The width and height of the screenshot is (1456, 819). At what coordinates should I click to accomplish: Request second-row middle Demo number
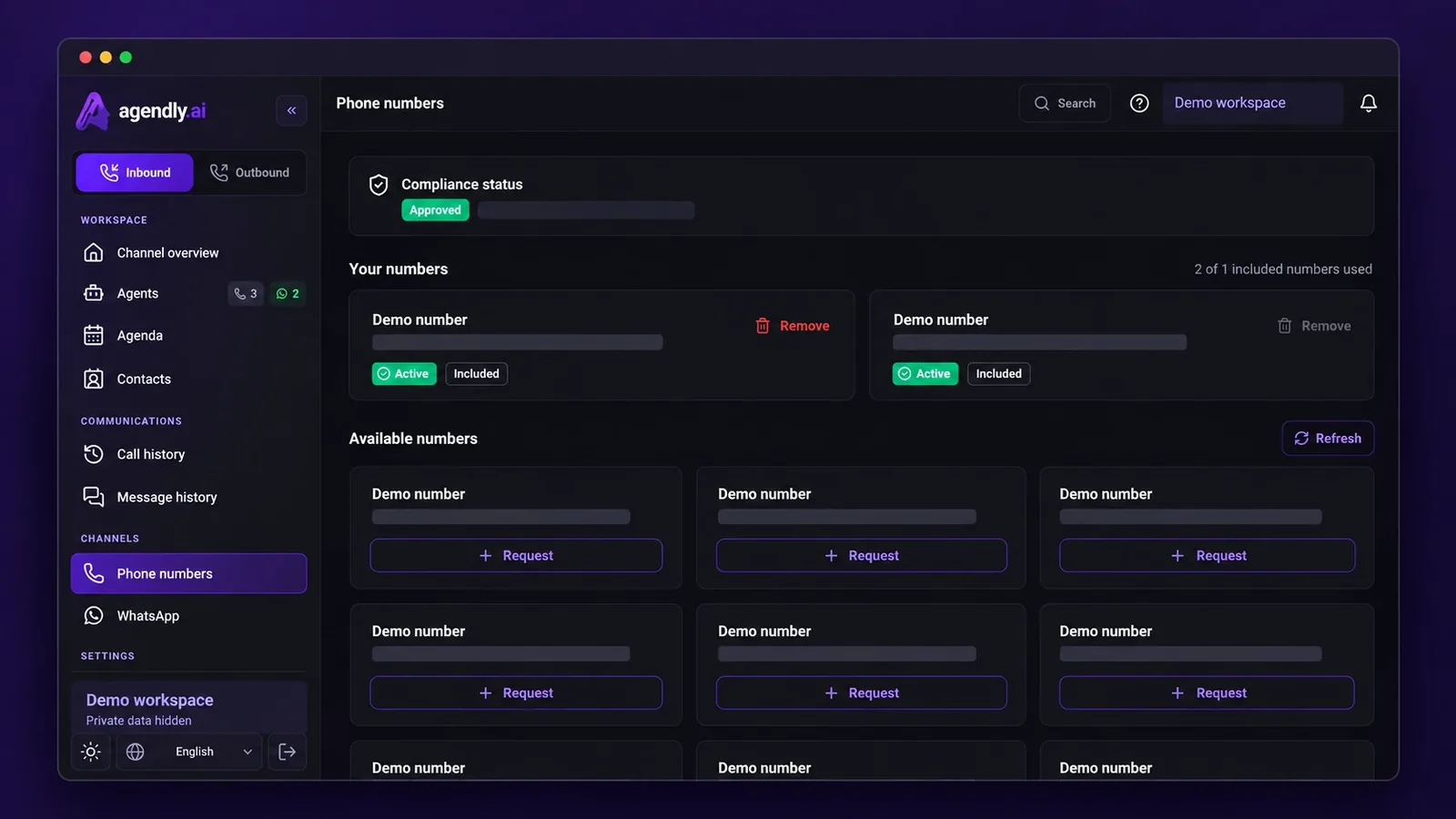click(x=862, y=693)
